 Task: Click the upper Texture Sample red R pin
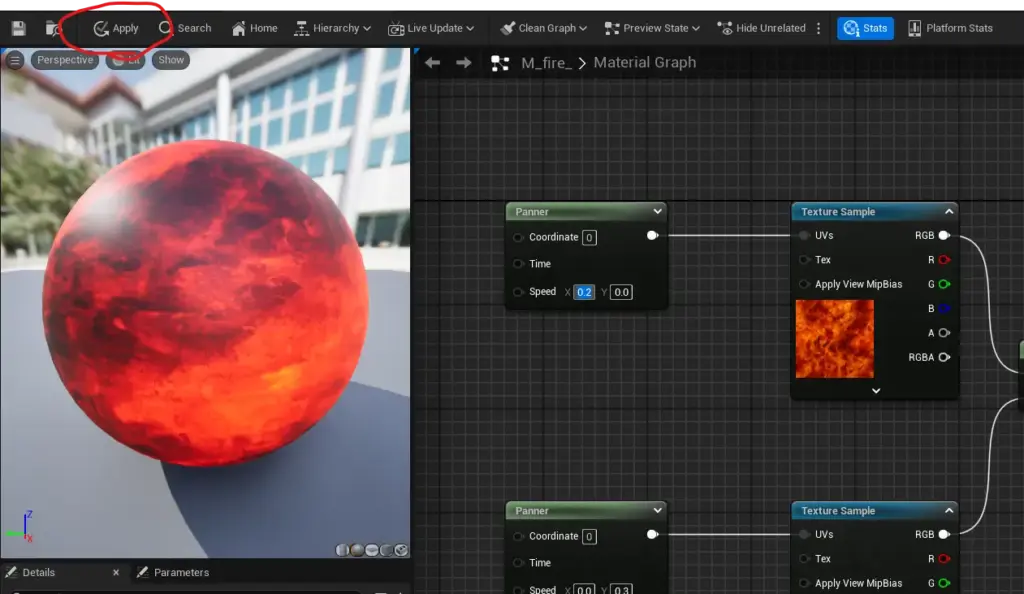coord(944,260)
